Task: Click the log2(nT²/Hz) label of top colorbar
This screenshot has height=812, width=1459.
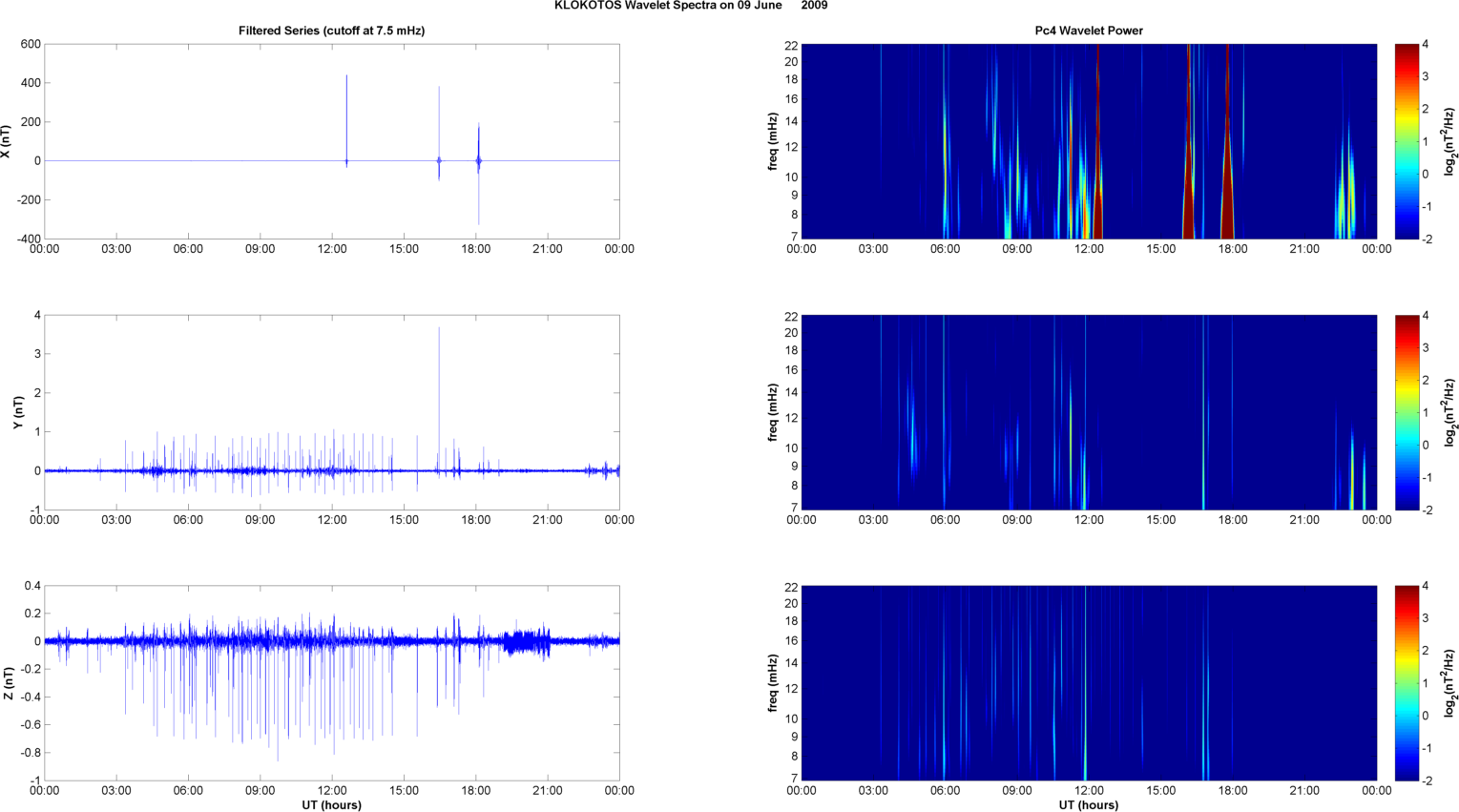Action: coord(1449,141)
